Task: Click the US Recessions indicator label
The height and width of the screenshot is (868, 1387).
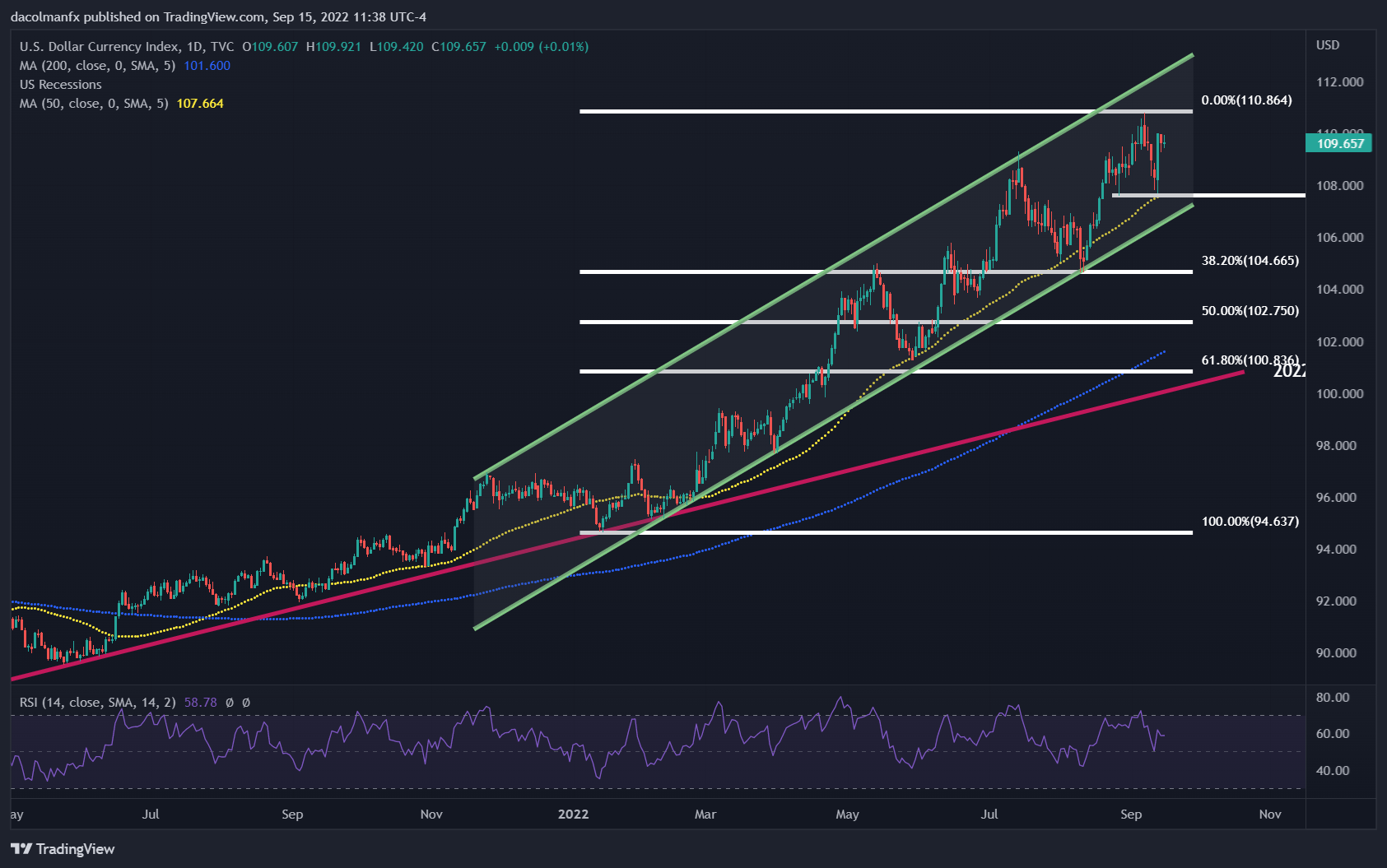Action: pos(61,85)
